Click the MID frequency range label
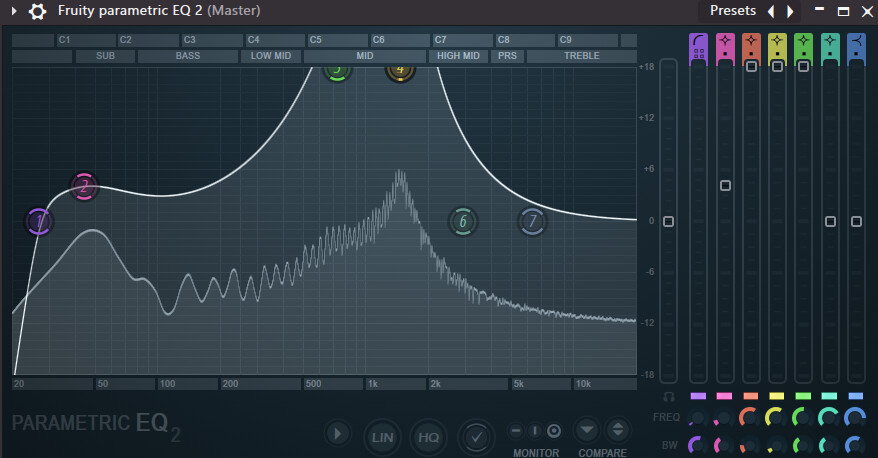This screenshot has height=458, width=878. pyautogui.click(x=365, y=56)
